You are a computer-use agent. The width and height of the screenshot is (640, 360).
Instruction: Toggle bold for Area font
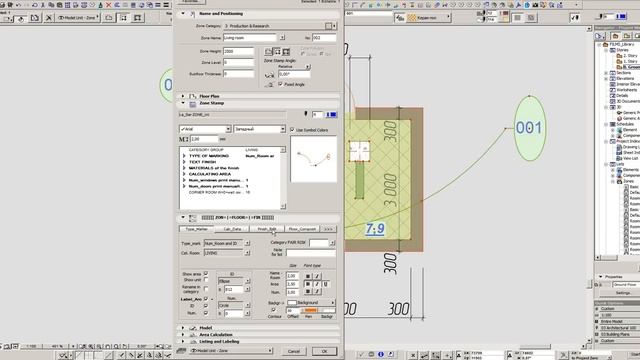[x=308, y=284]
